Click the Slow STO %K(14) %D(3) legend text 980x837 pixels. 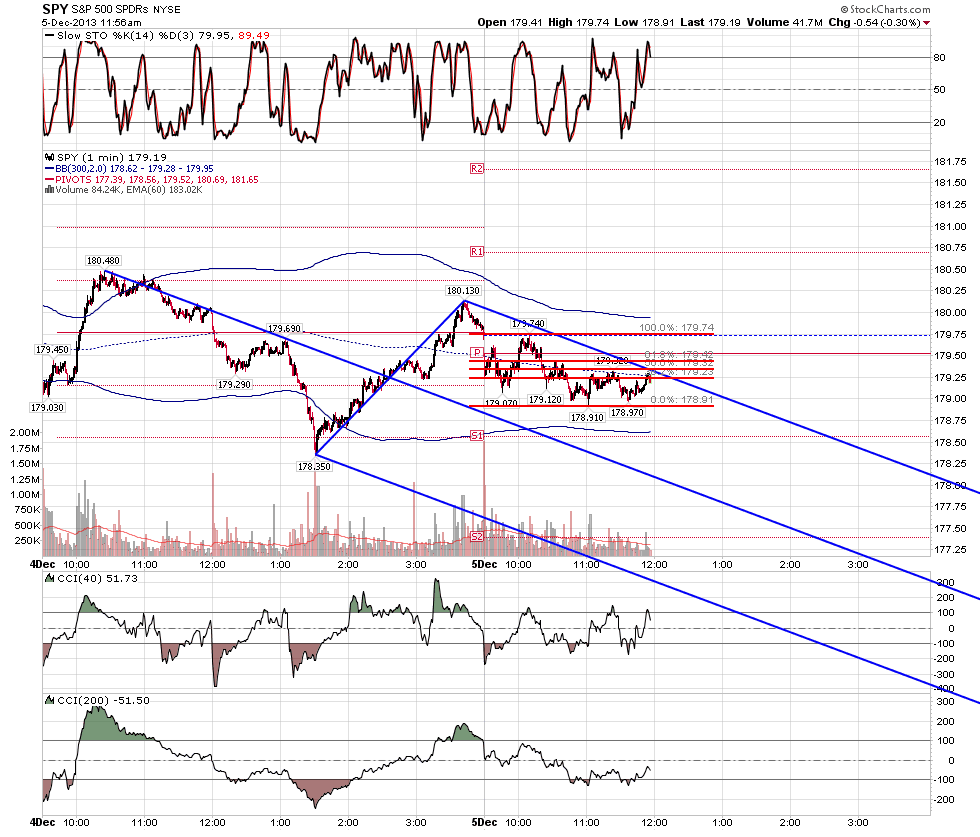pyautogui.click(x=163, y=36)
